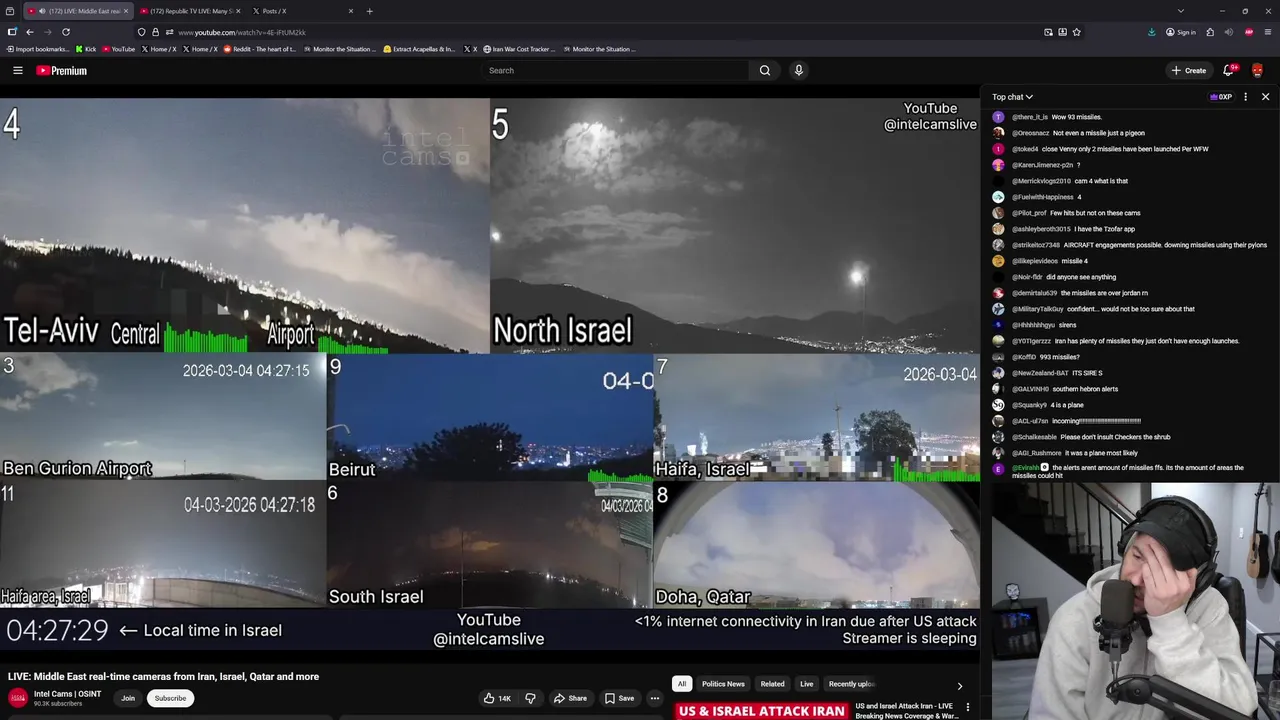Click the live stream video title text
Viewport: 1280px width, 720px height.
[x=163, y=677]
